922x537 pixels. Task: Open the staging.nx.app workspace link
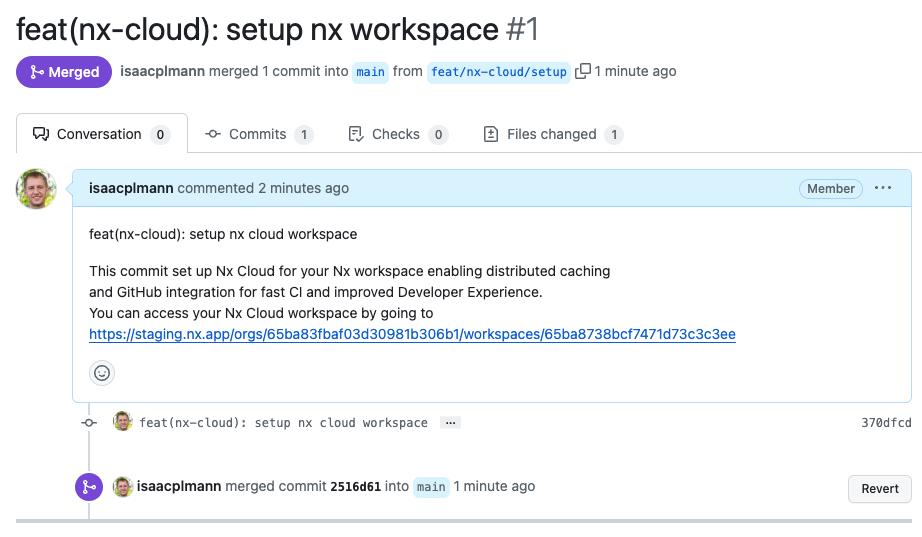point(412,335)
